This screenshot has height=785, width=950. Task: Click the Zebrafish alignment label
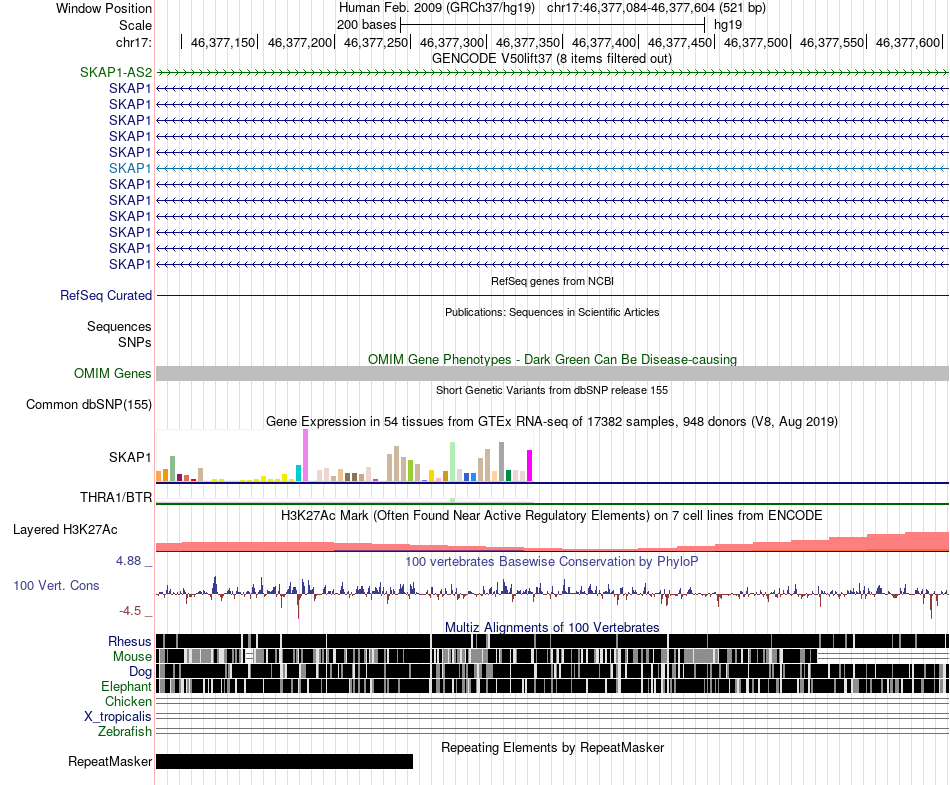click(x=125, y=732)
